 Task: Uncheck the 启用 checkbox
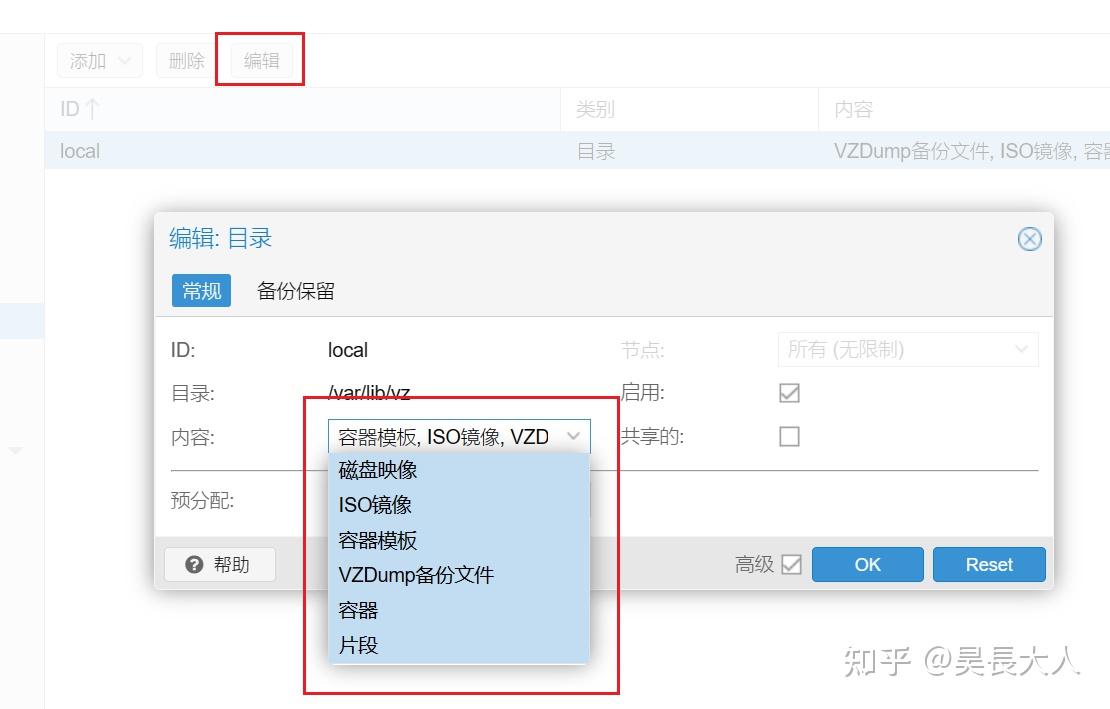788,392
